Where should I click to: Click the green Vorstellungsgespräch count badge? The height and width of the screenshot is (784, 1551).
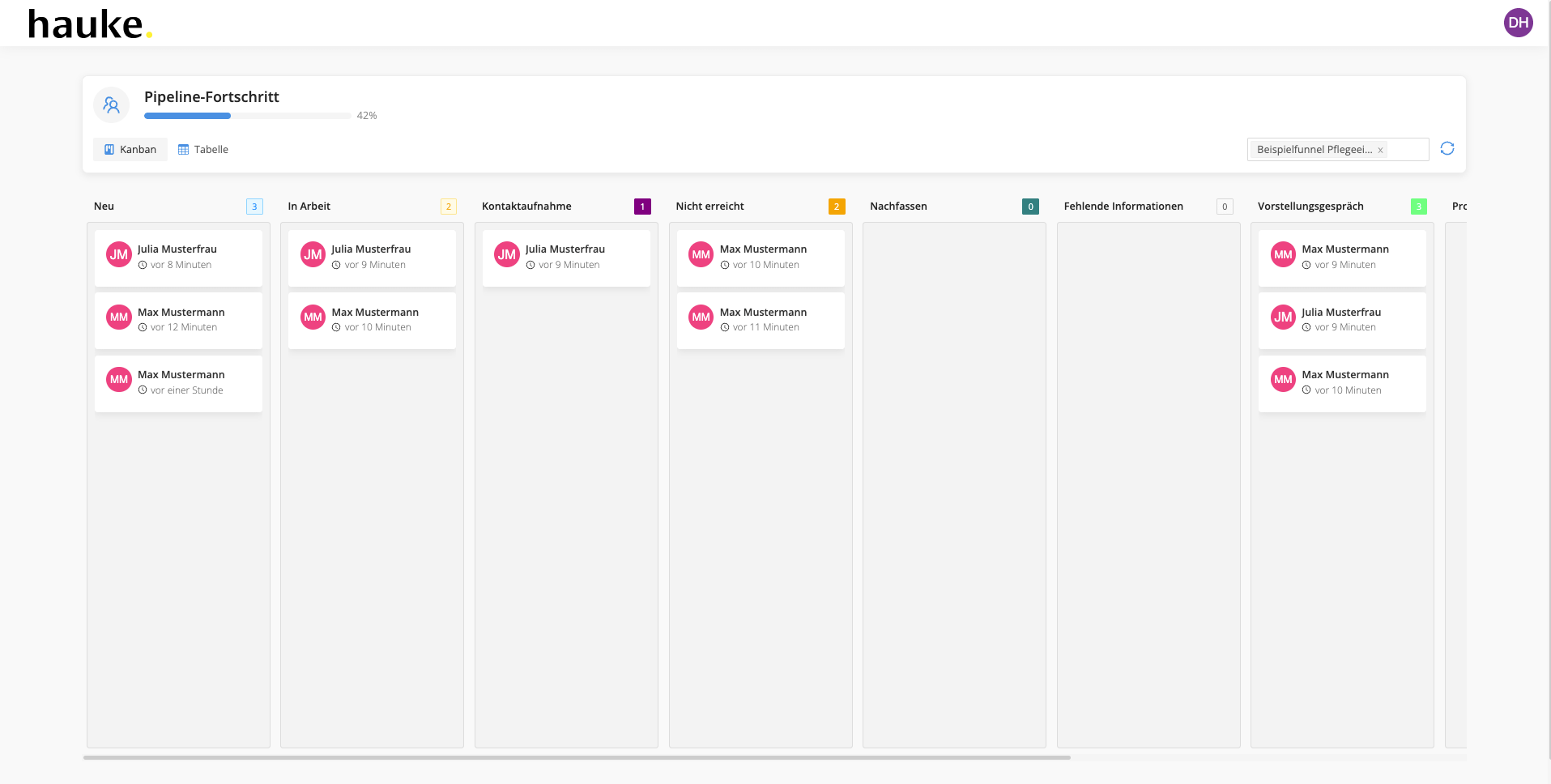pos(1418,207)
